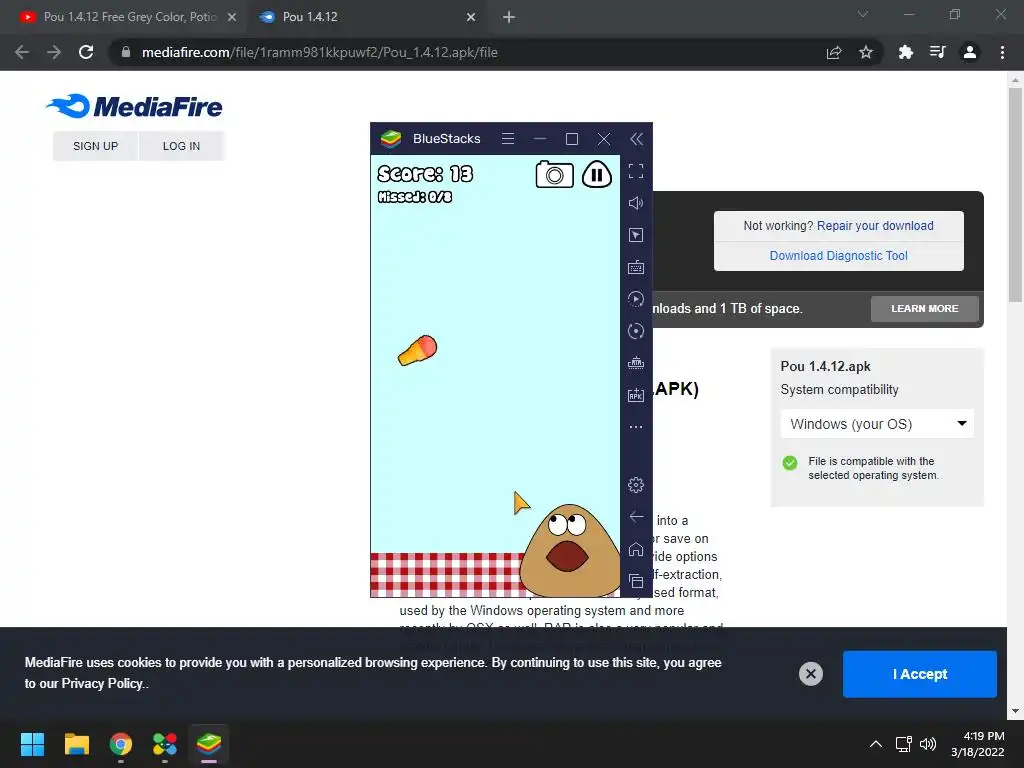Open the taskbar clock showing 4:19 PM
Image resolution: width=1024 pixels, height=768 pixels.
(x=978, y=744)
